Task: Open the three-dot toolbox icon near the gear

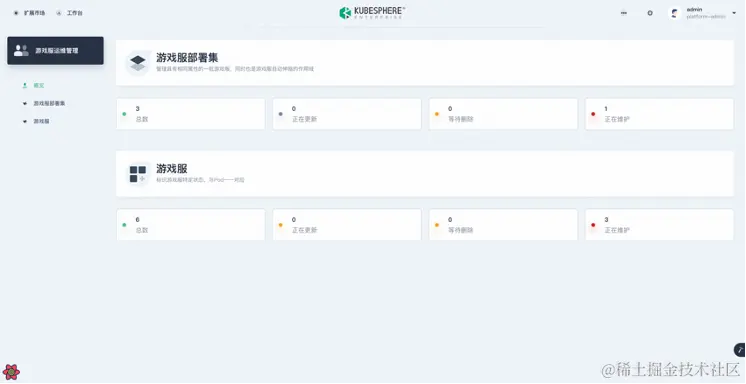Action: 623,13
